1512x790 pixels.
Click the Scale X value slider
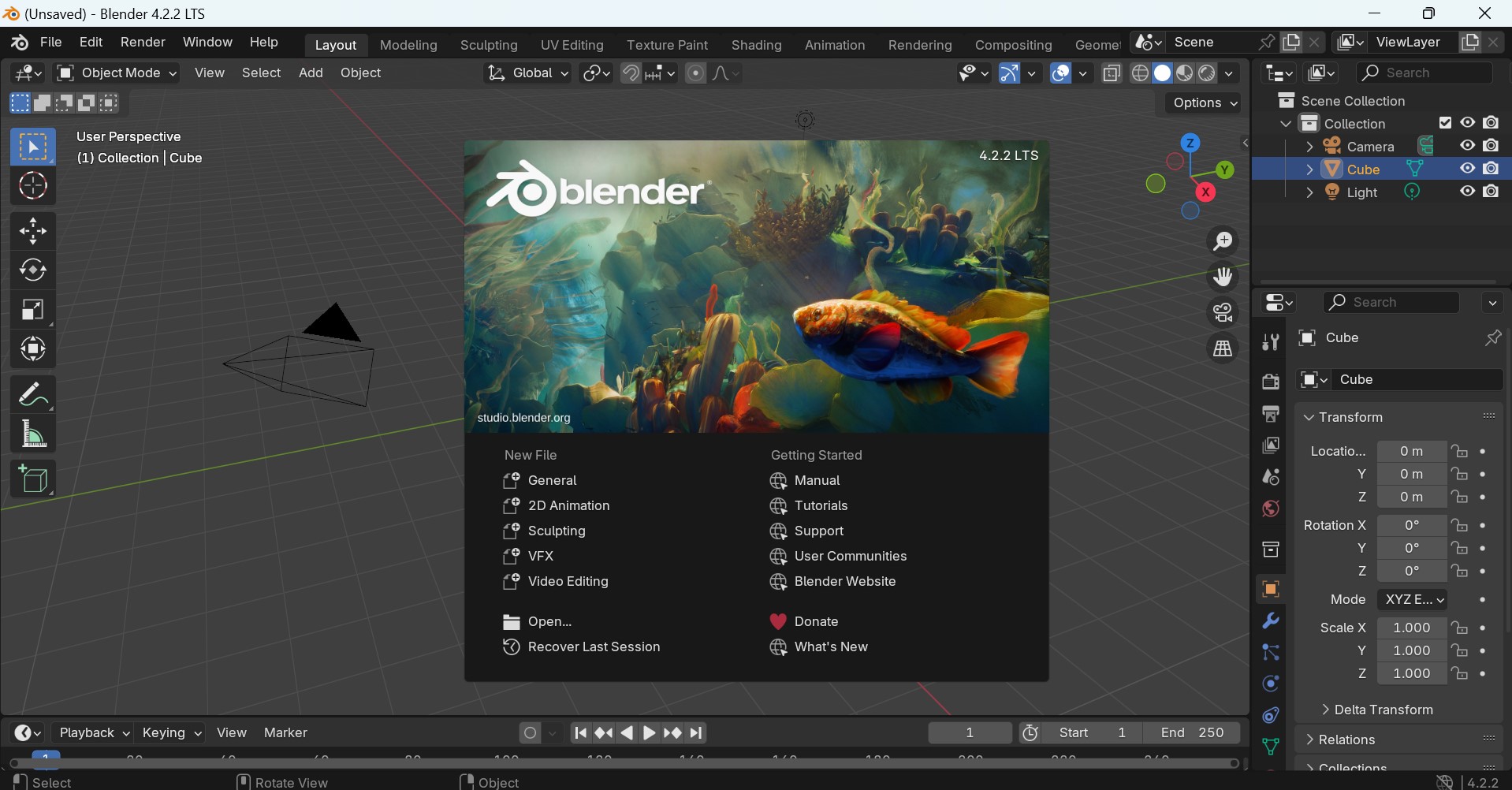tap(1411, 629)
